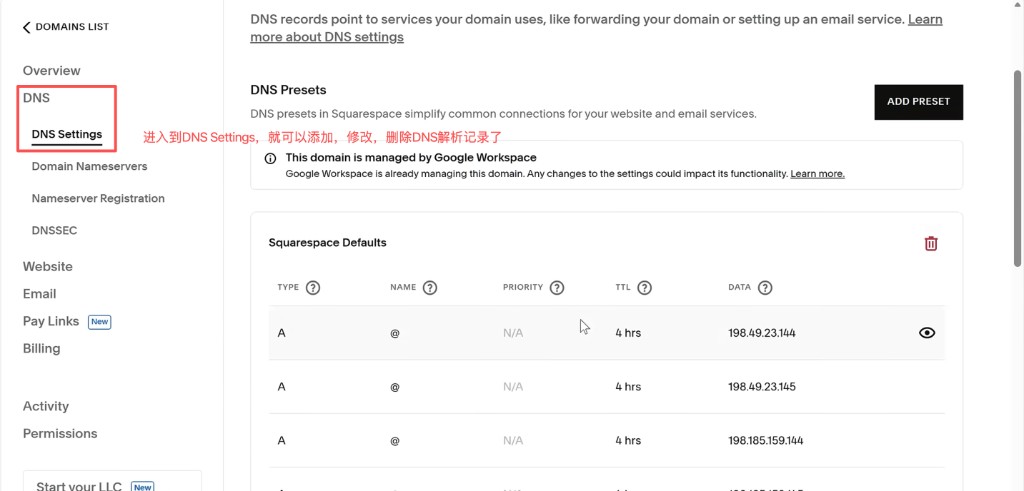This screenshot has height=491, width=1024.
Task: Select the 198.49.23.144 data cell
Action: 761,333
